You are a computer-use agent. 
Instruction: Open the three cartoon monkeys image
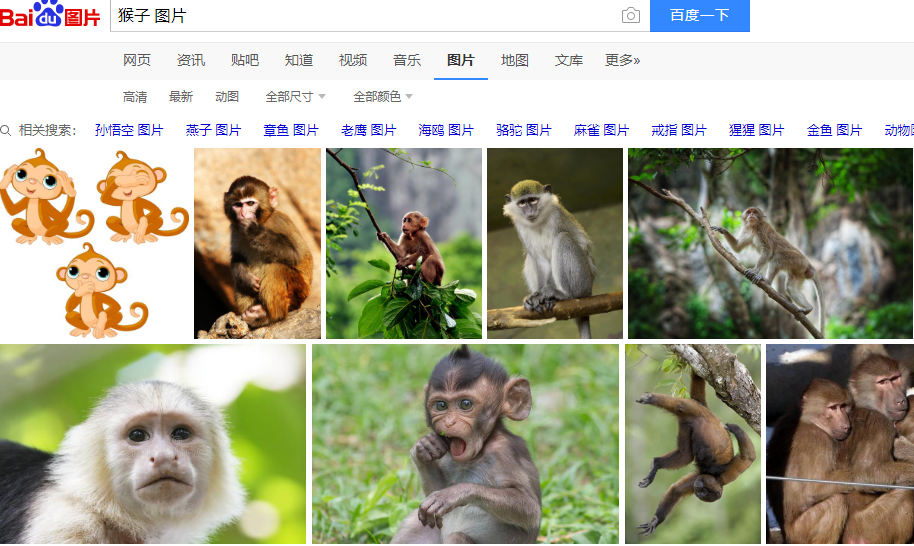tap(94, 244)
